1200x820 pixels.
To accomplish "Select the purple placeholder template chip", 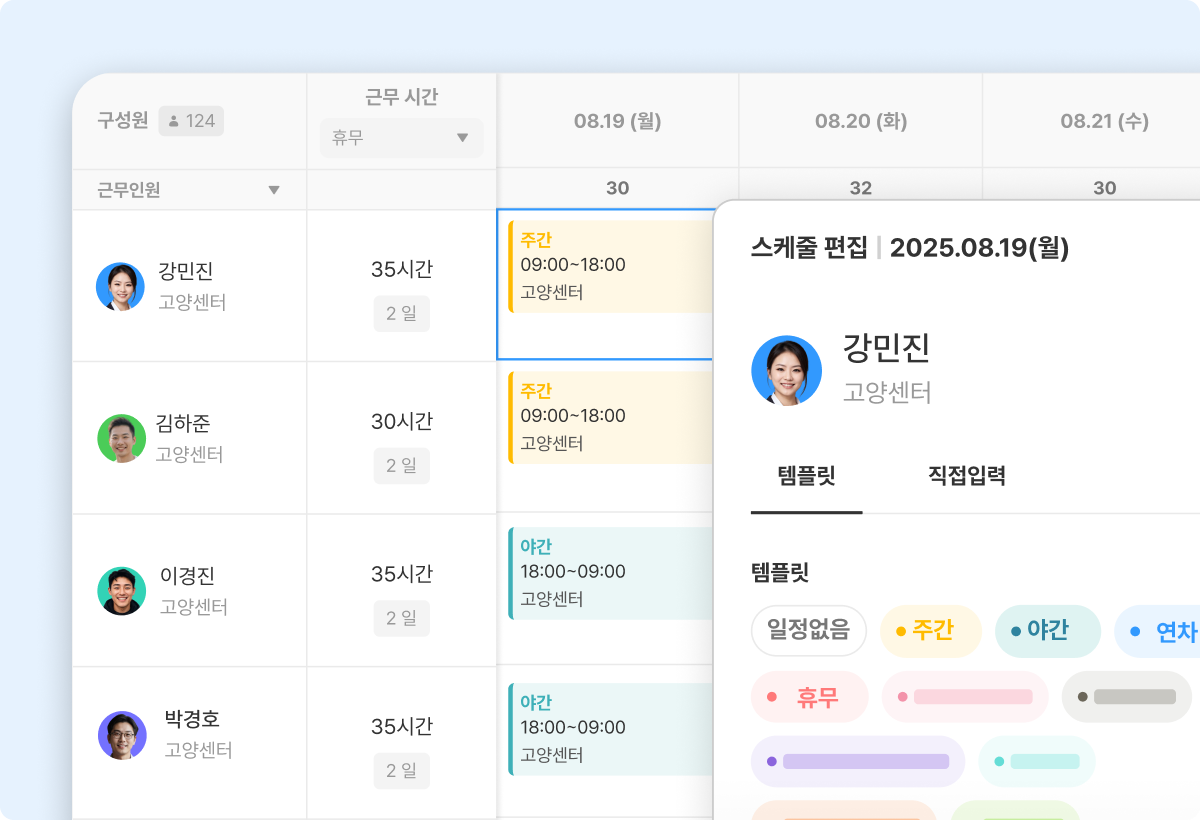I will [857, 762].
